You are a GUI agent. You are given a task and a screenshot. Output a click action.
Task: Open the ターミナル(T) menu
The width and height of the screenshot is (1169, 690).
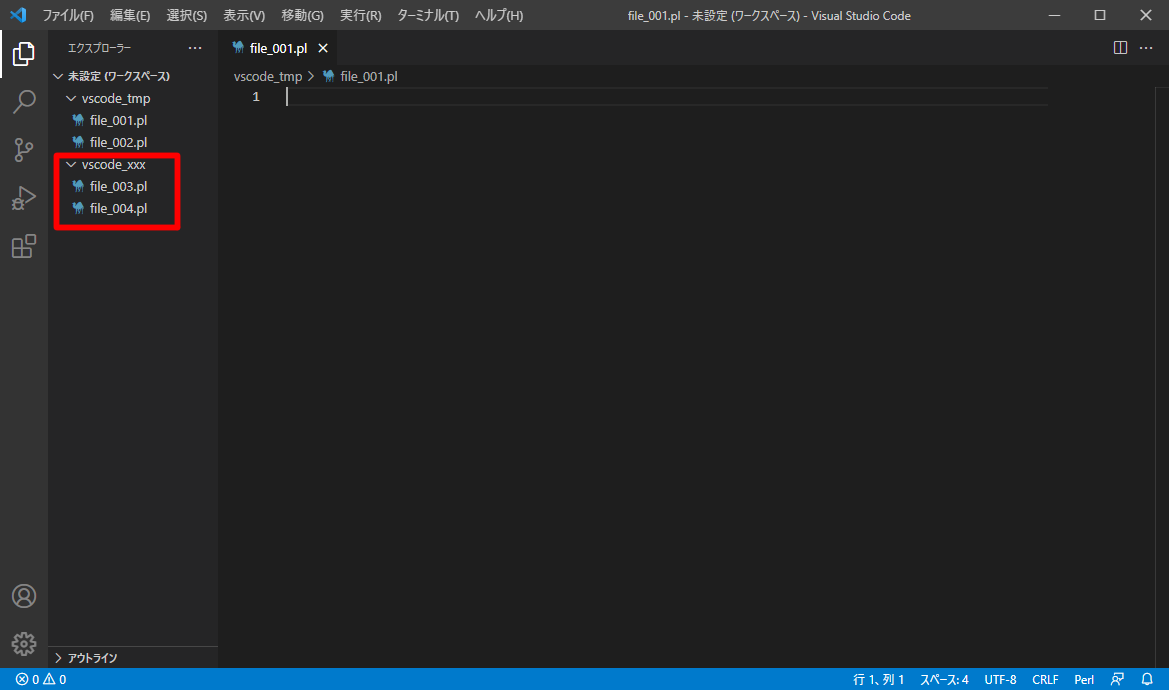[428, 15]
